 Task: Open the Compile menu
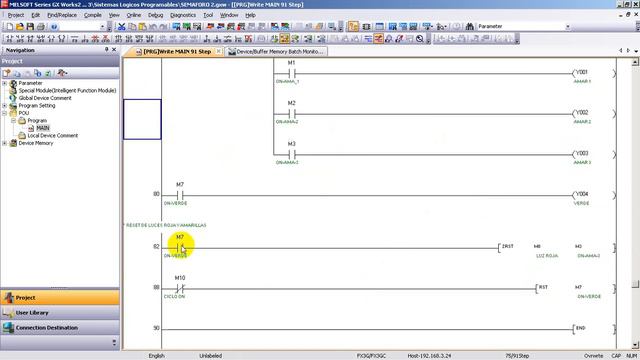(x=93, y=15)
